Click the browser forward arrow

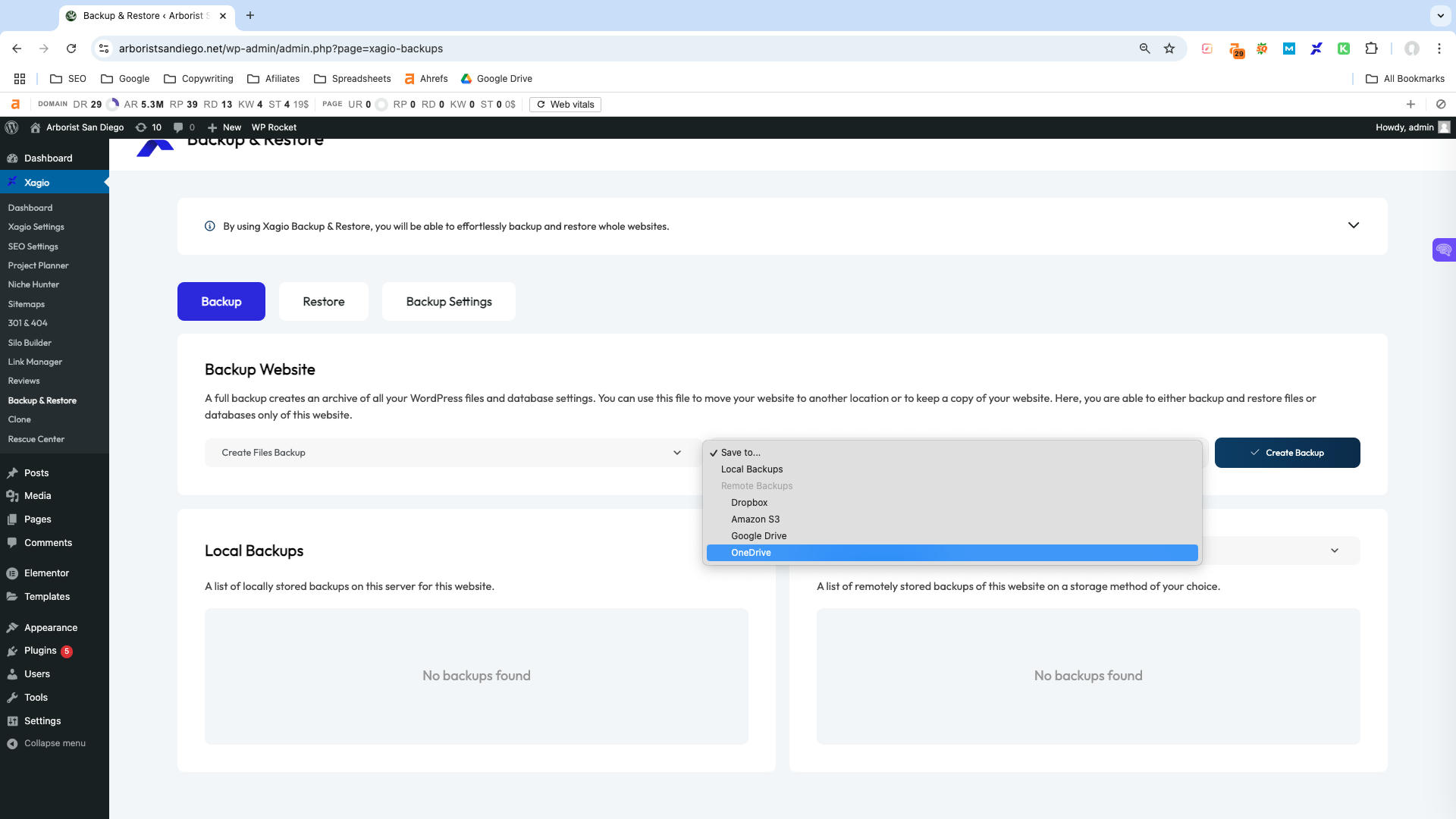pos(44,49)
